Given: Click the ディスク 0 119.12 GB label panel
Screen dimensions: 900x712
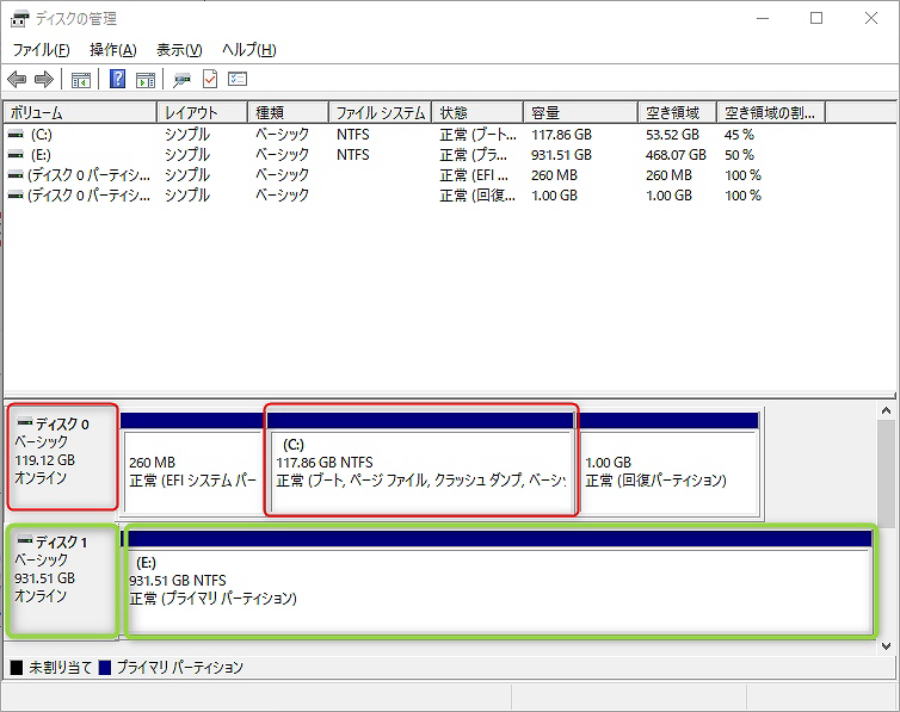Looking at the screenshot, I should 63,456.
